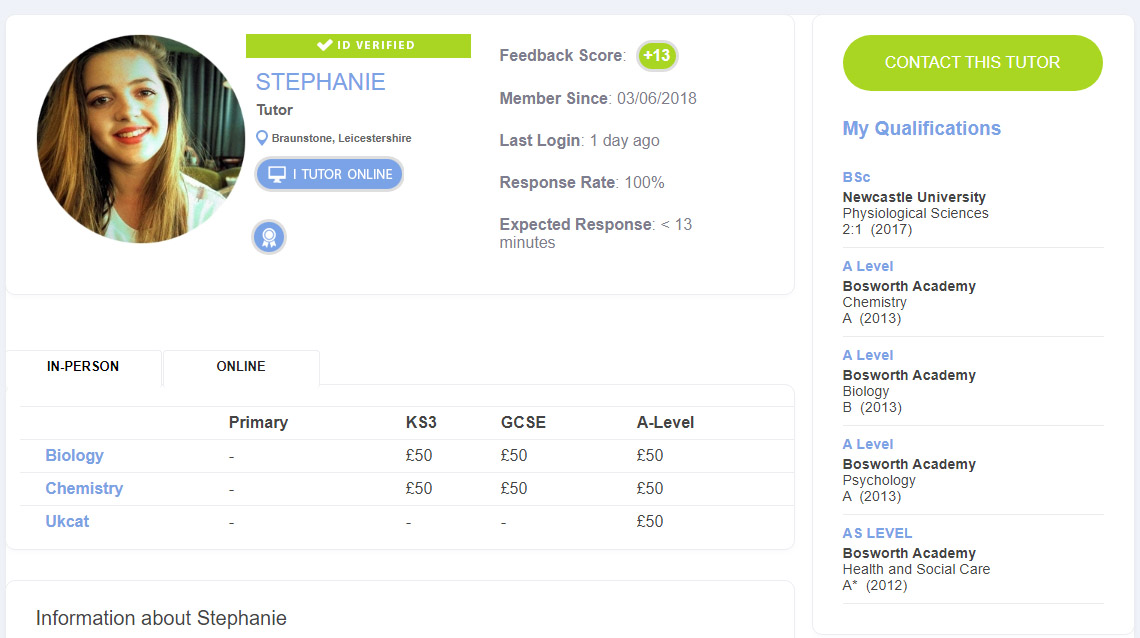Viewport: 1140px width, 638px height.
Task: Click the Stephanie name heading
Action: (x=320, y=82)
